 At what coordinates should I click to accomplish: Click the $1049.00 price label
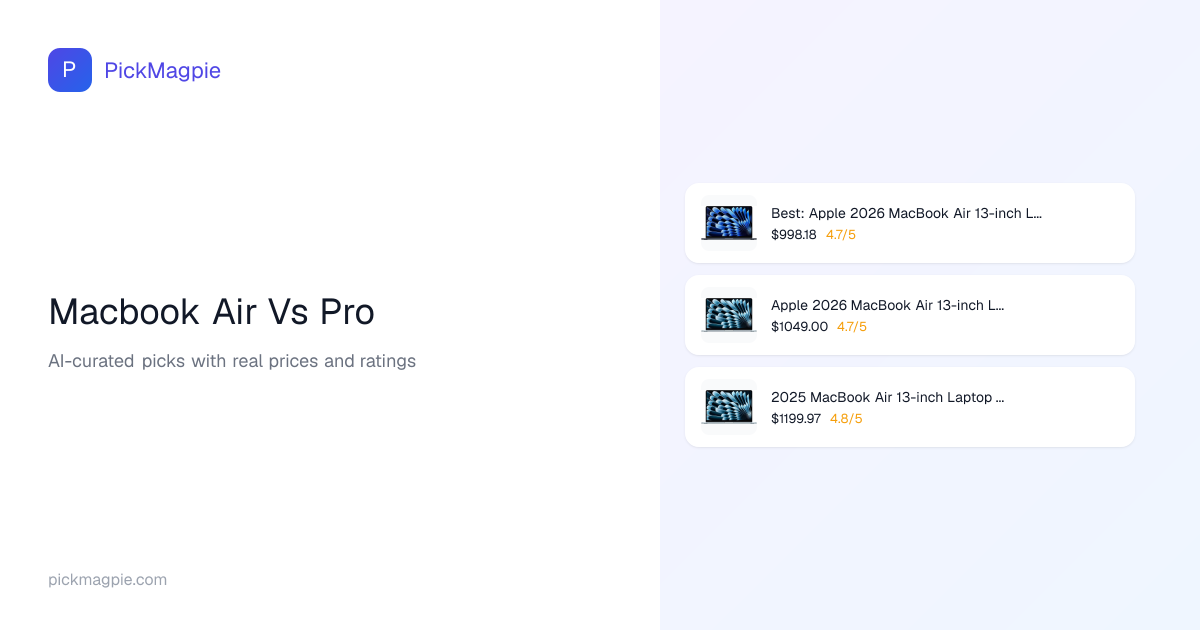(799, 327)
